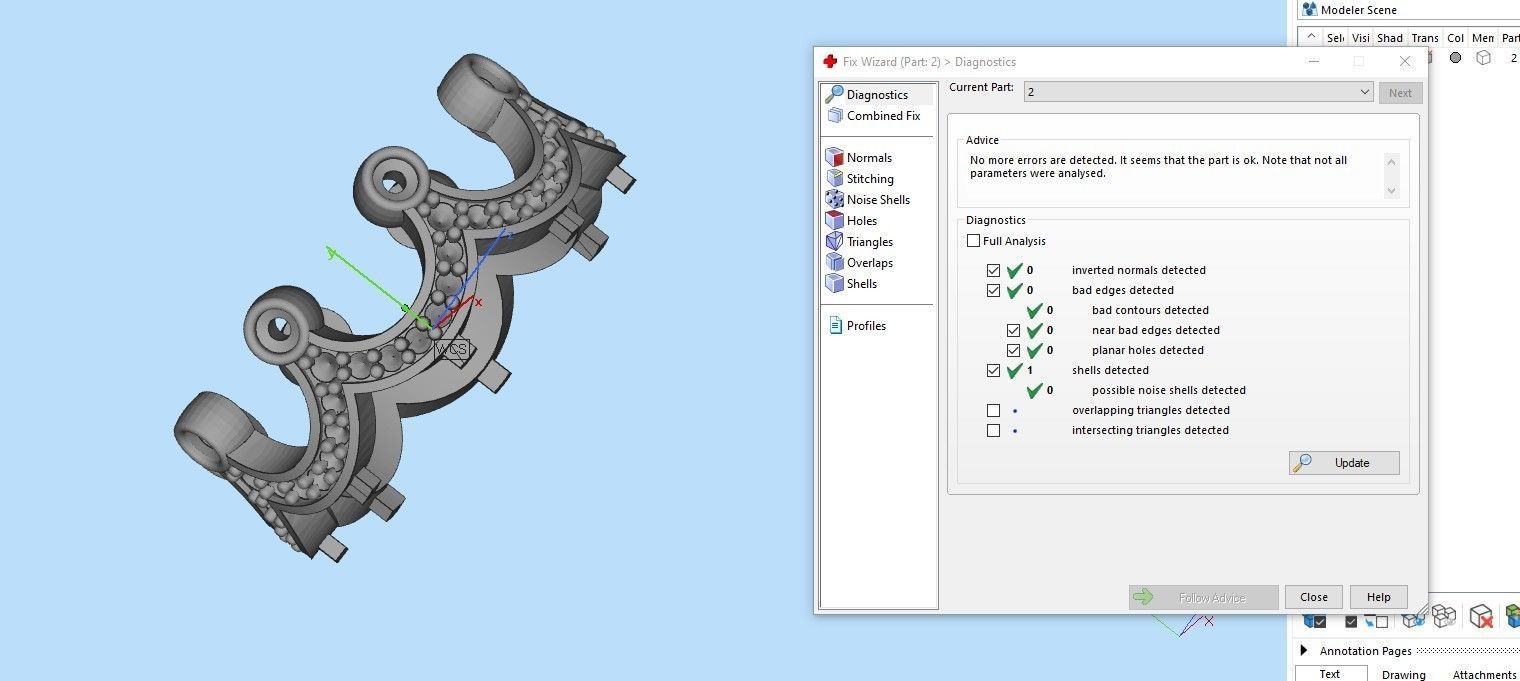The width and height of the screenshot is (1520, 681).
Task: Click the WCS label in the viewport
Action: [x=451, y=349]
